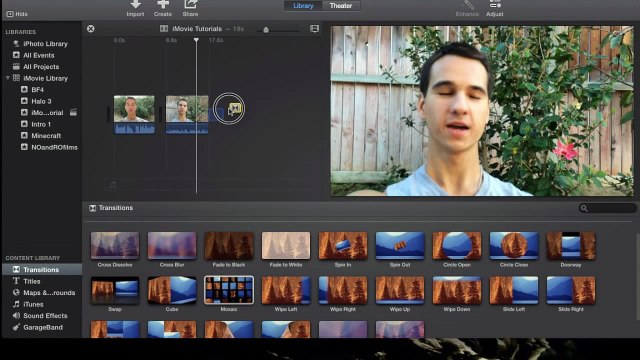
Task: Select the Spin Out transition
Action: click(x=400, y=246)
